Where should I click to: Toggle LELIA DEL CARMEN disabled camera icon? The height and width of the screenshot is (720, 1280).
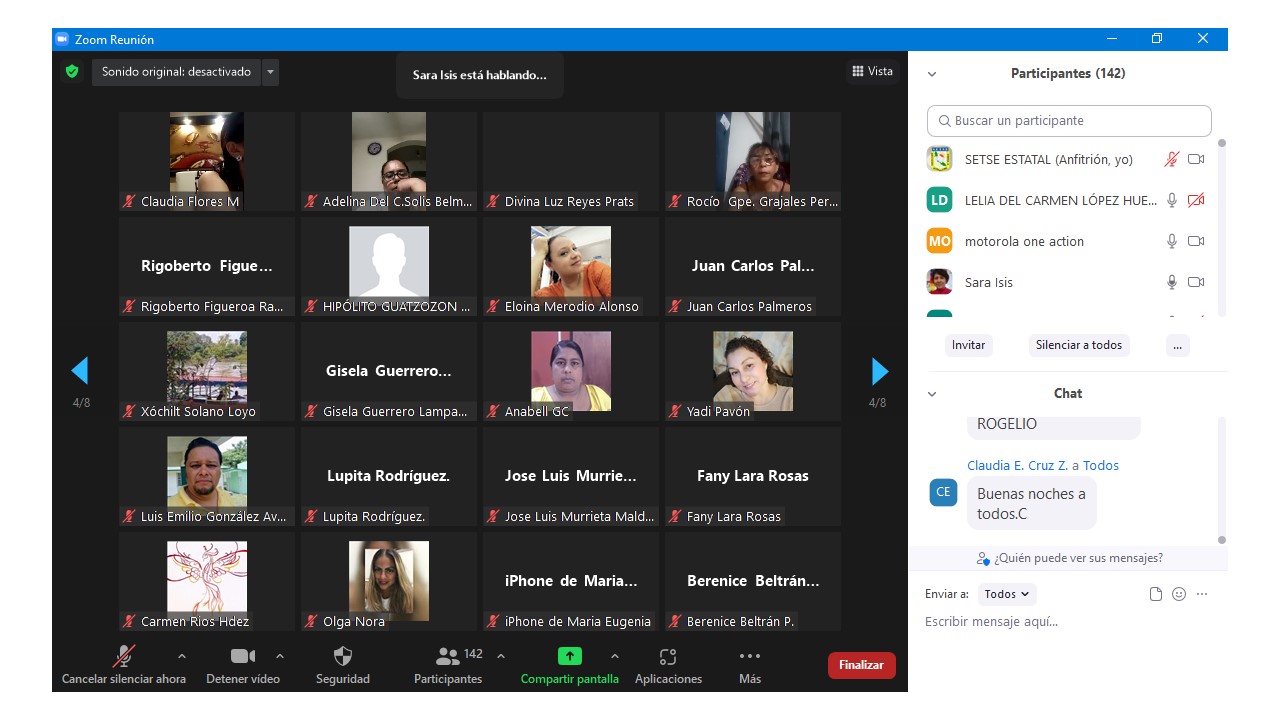[x=1196, y=200]
